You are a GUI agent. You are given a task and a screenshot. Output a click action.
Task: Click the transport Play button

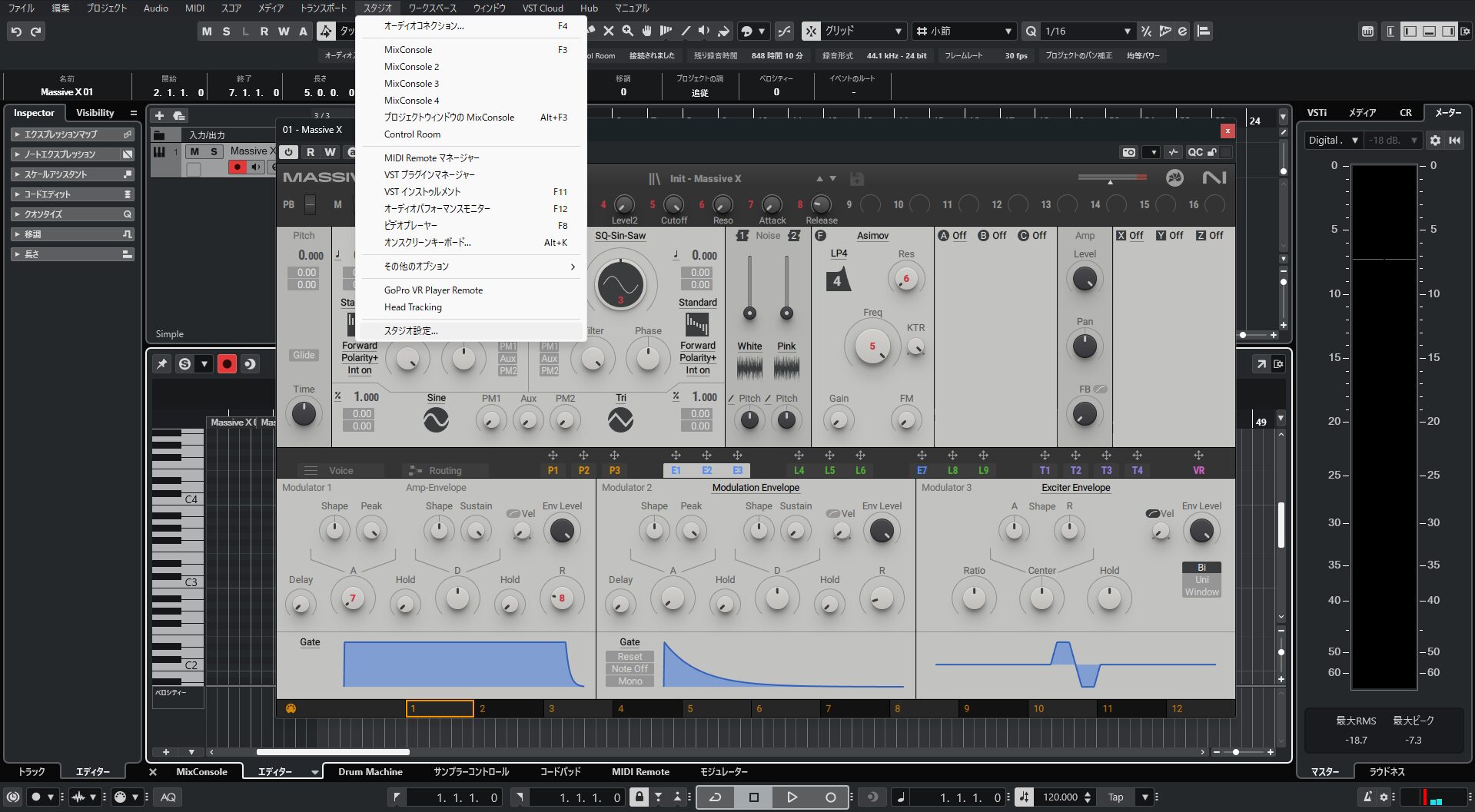[792, 797]
